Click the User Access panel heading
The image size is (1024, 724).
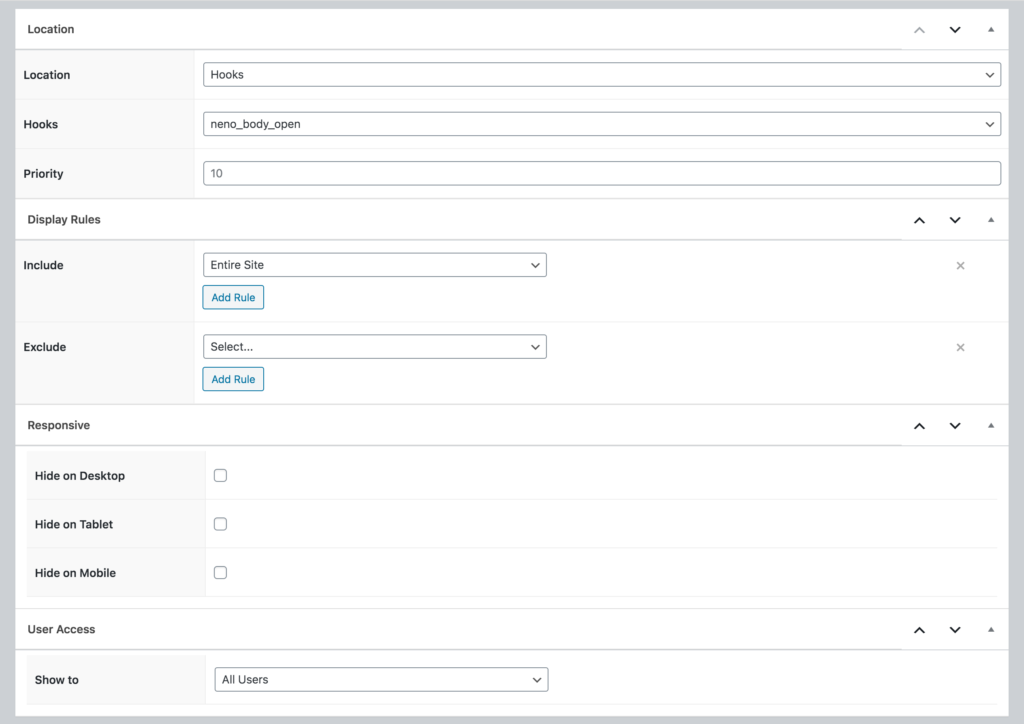point(61,629)
